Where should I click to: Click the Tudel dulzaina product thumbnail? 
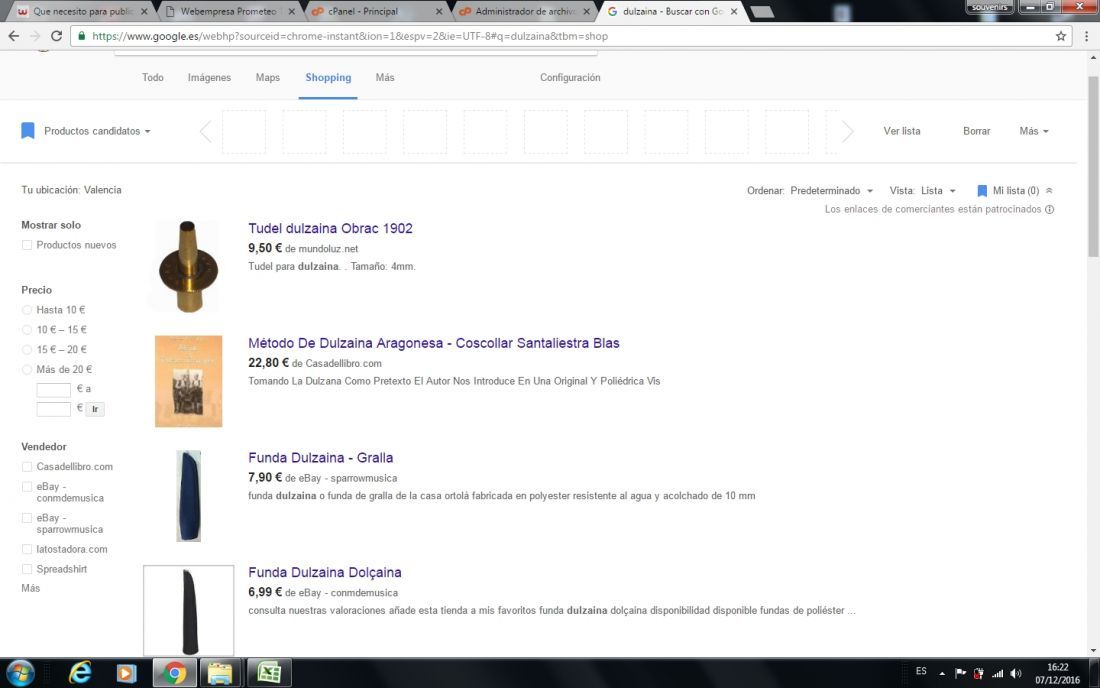(188, 266)
